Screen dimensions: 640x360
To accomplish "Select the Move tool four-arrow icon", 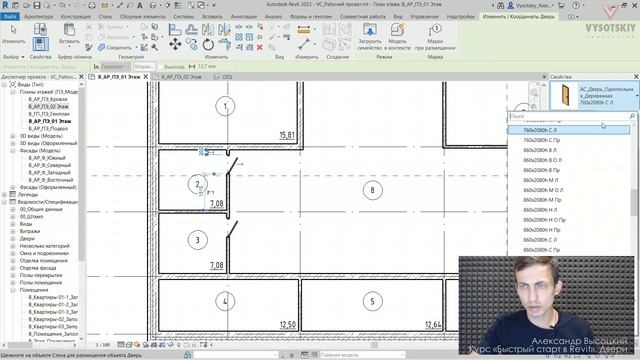I will click(x=175, y=44).
